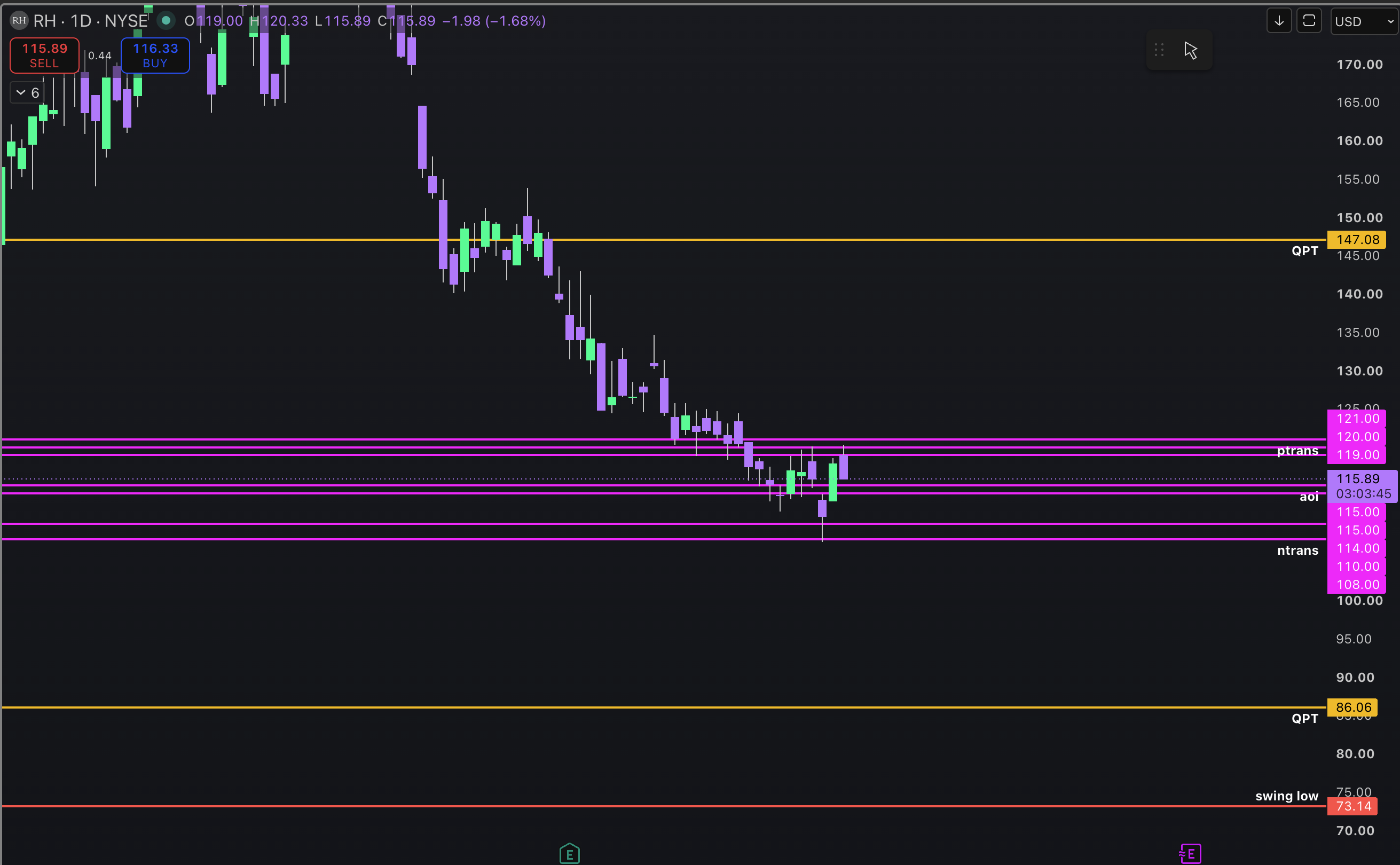This screenshot has height=865, width=1400.
Task: Click the 0.44 spread value
Action: point(99,56)
